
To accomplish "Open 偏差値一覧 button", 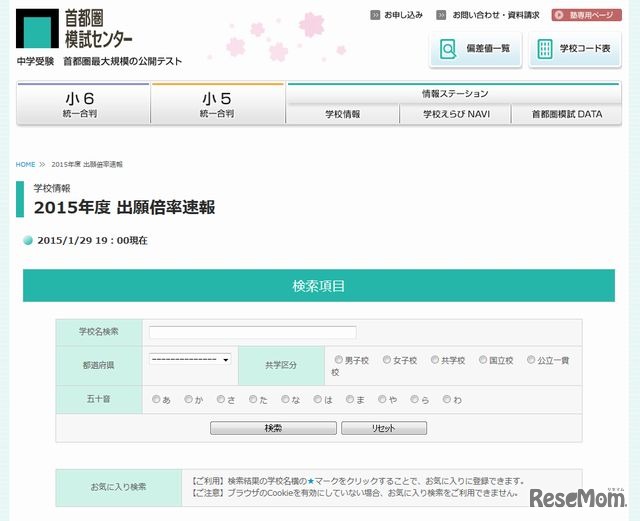I will [x=476, y=49].
